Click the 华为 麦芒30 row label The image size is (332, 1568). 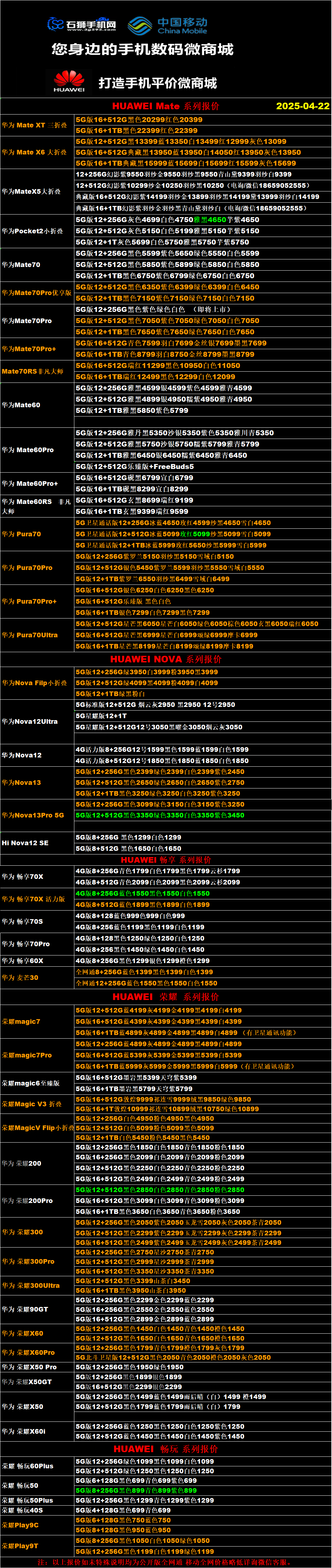click(x=19, y=978)
